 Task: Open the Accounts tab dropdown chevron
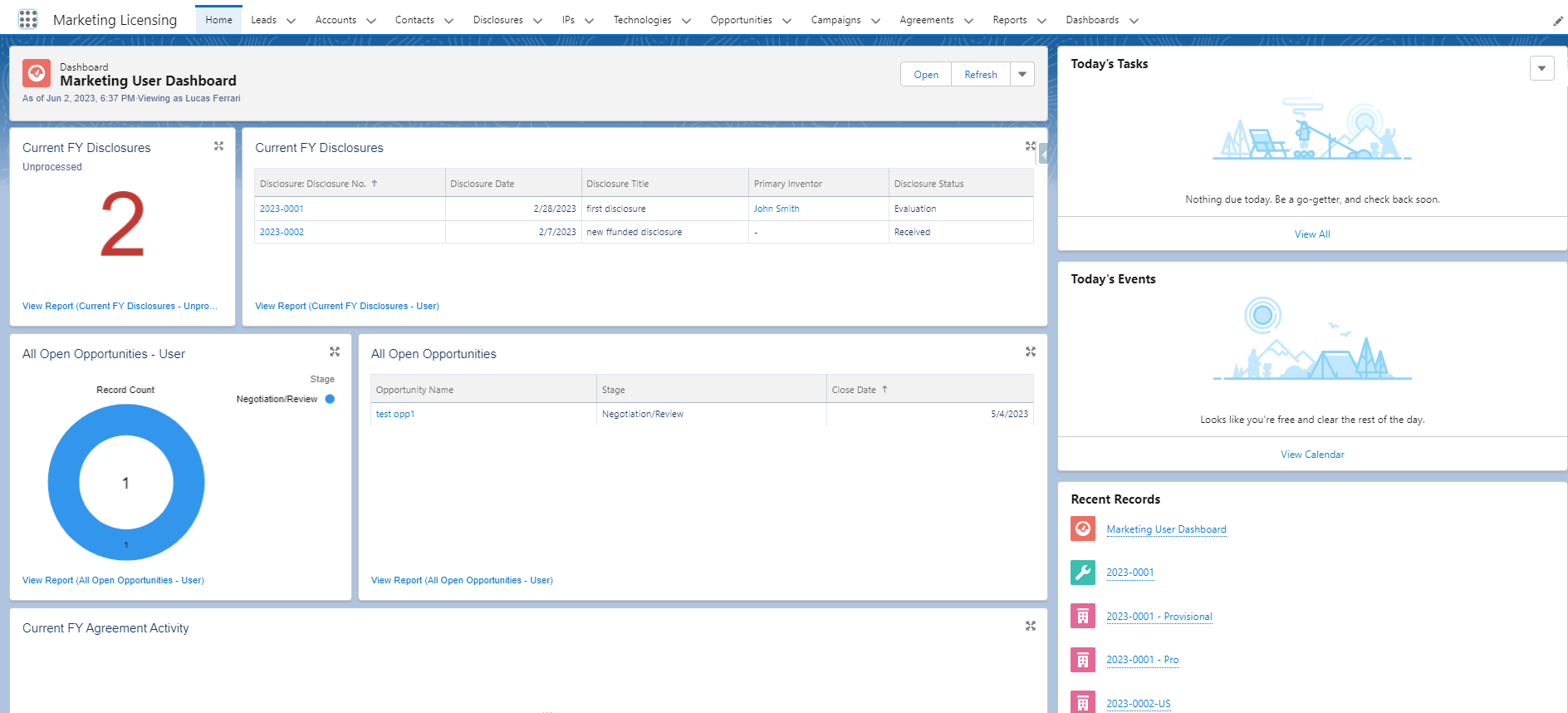click(x=371, y=21)
